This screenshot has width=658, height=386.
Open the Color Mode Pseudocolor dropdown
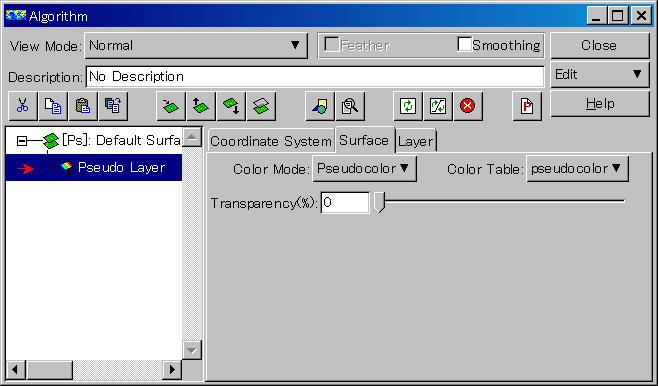(364, 169)
